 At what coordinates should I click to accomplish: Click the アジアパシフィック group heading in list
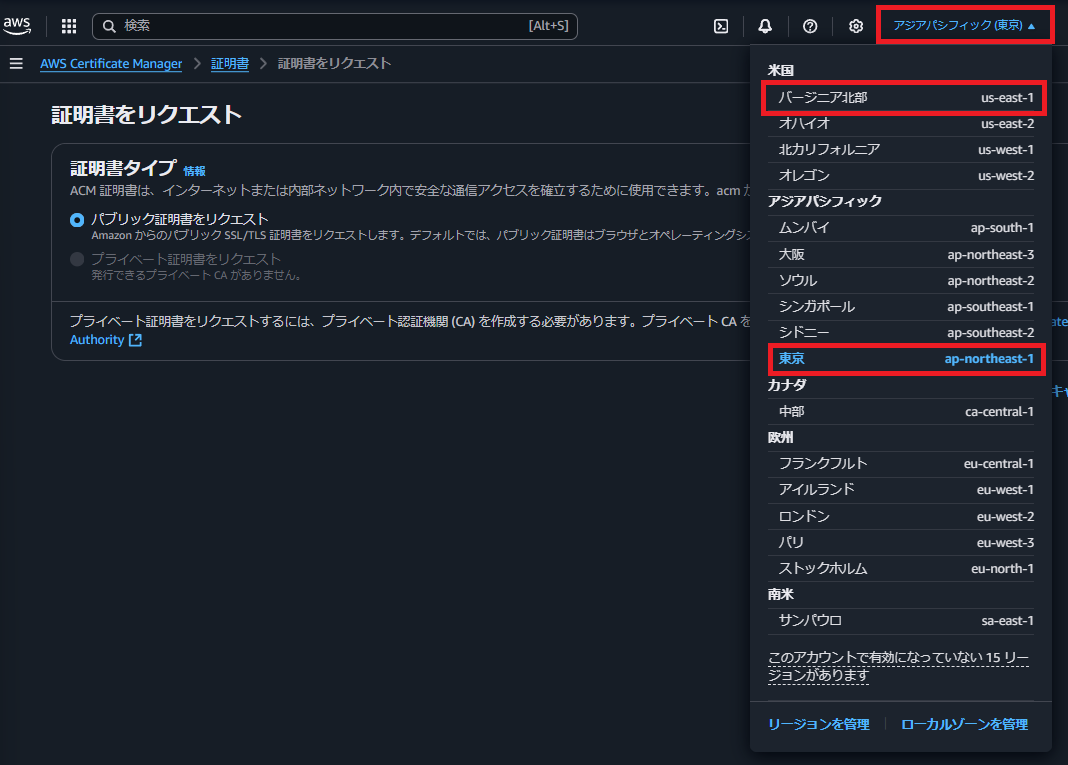click(825, 201)
